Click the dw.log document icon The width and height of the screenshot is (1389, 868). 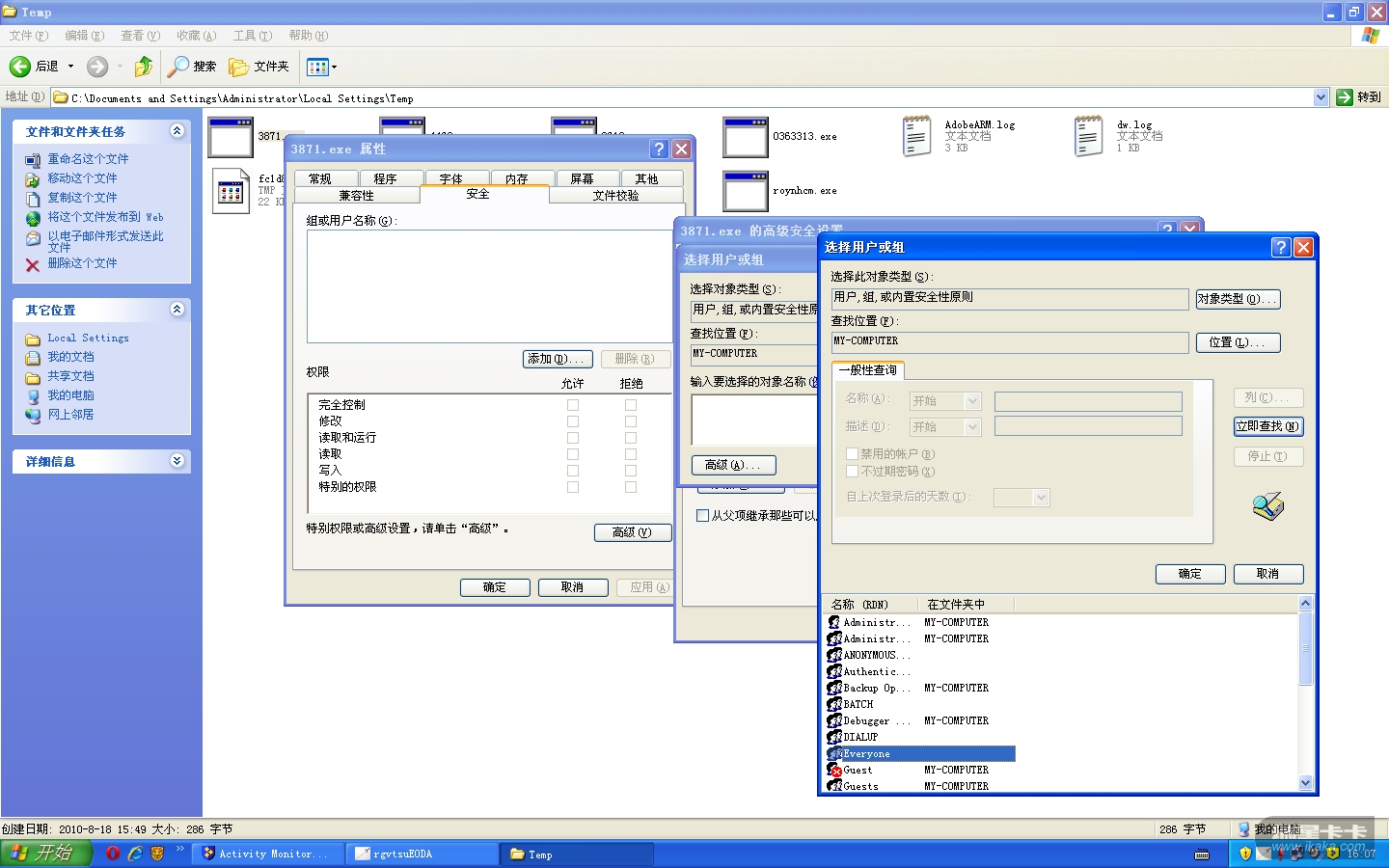[x=1088, y=136]
